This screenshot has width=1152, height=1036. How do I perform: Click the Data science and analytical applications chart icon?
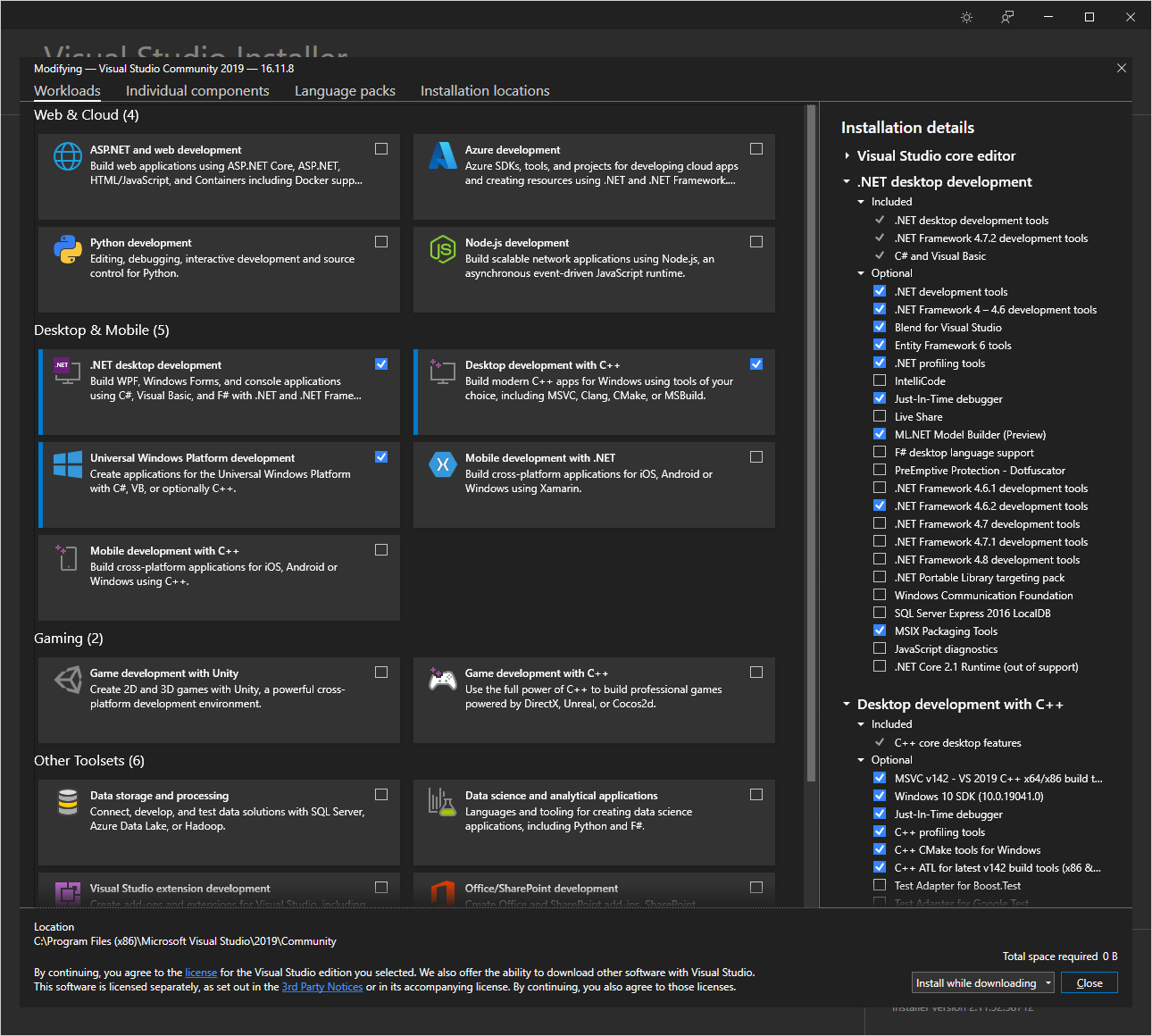click(x=443, y=802)
